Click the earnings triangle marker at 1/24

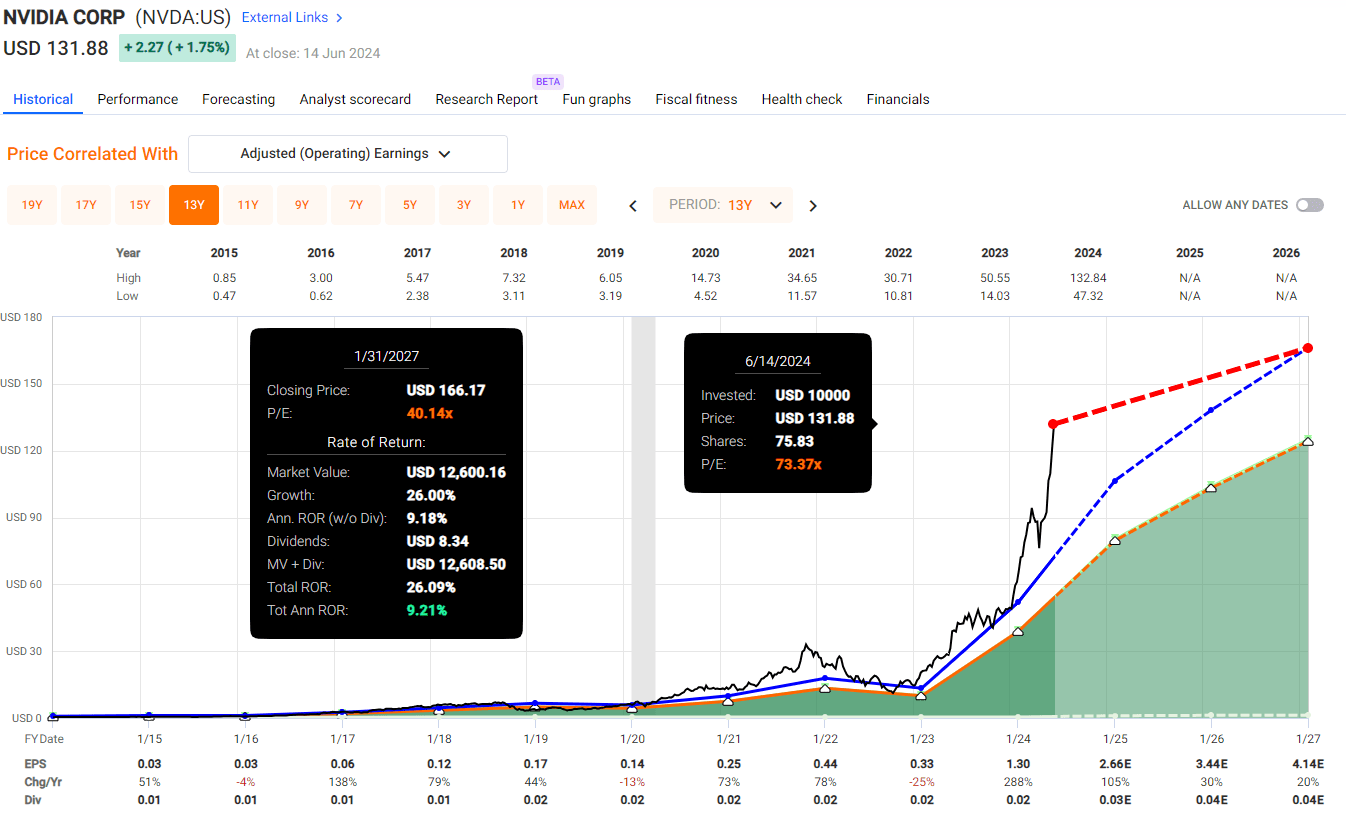point(1018,630)
